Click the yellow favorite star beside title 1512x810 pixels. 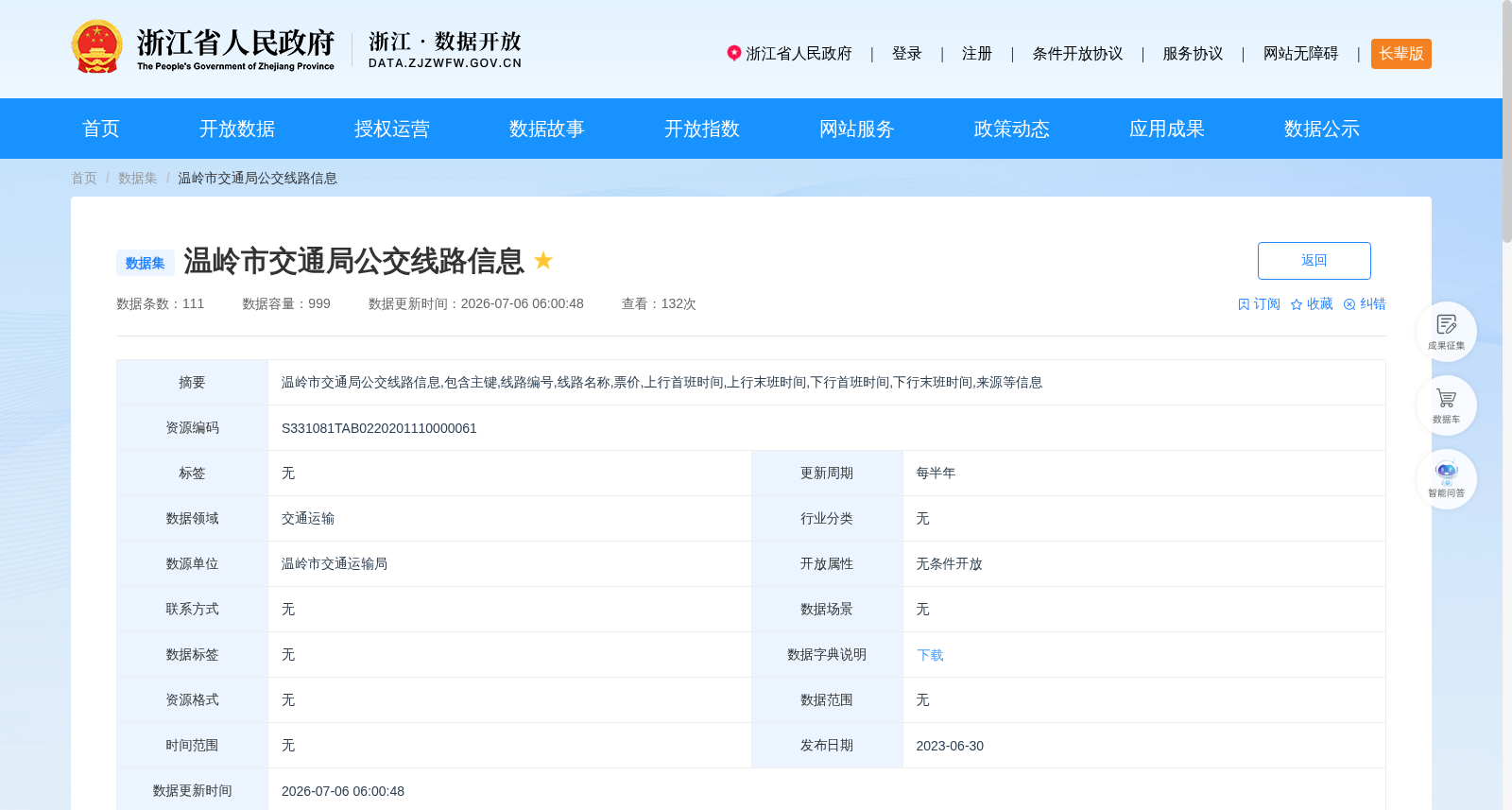click(543, 260)
